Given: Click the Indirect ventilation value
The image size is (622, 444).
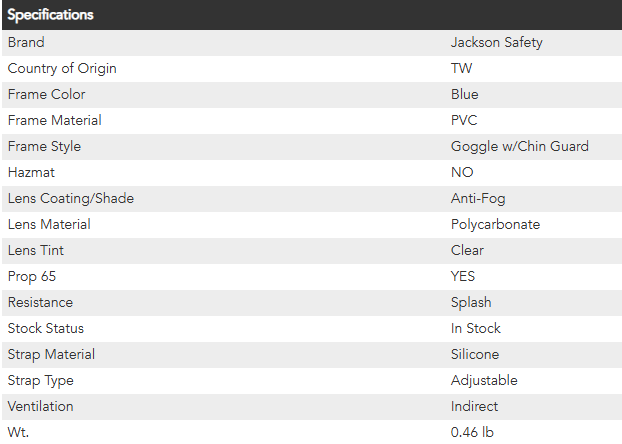Looking at the screenshot, I should (x=474, y=406).
